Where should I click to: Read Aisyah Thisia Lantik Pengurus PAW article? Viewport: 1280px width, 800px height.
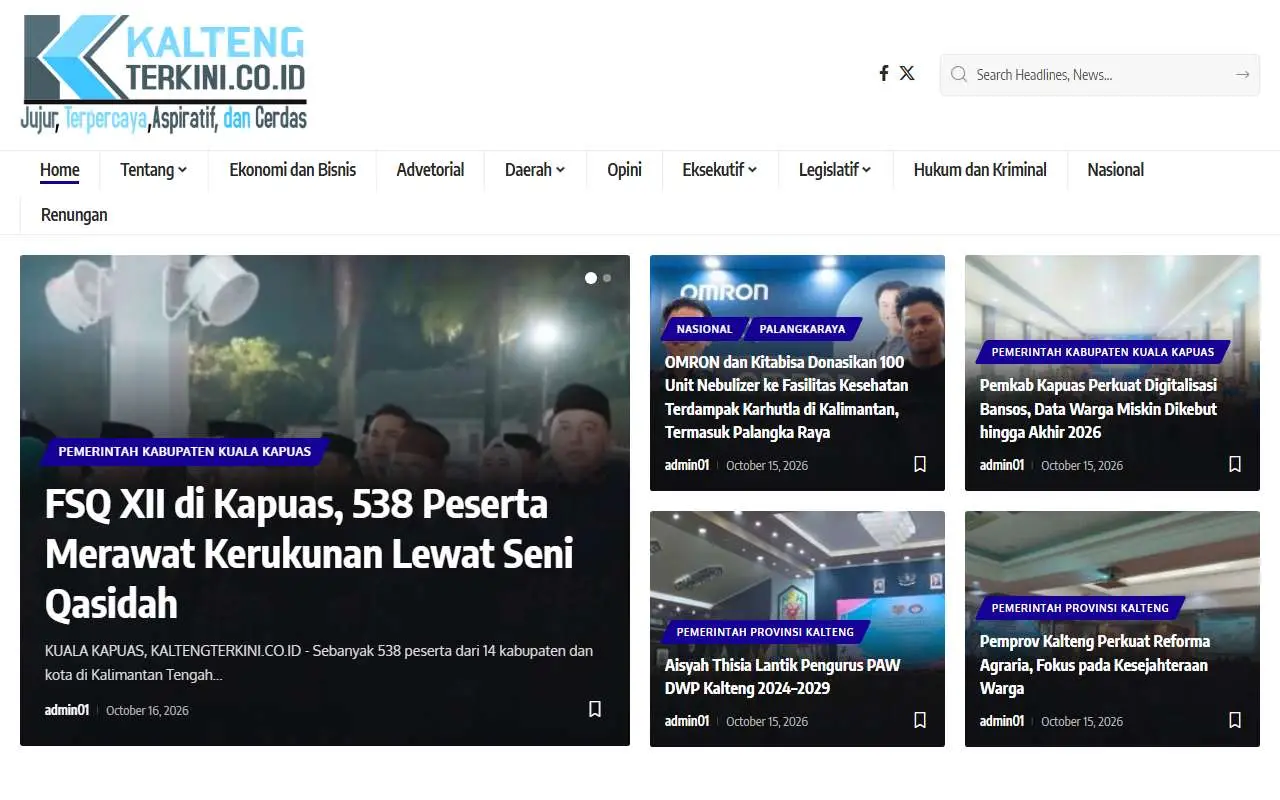(x=783, y=677)
